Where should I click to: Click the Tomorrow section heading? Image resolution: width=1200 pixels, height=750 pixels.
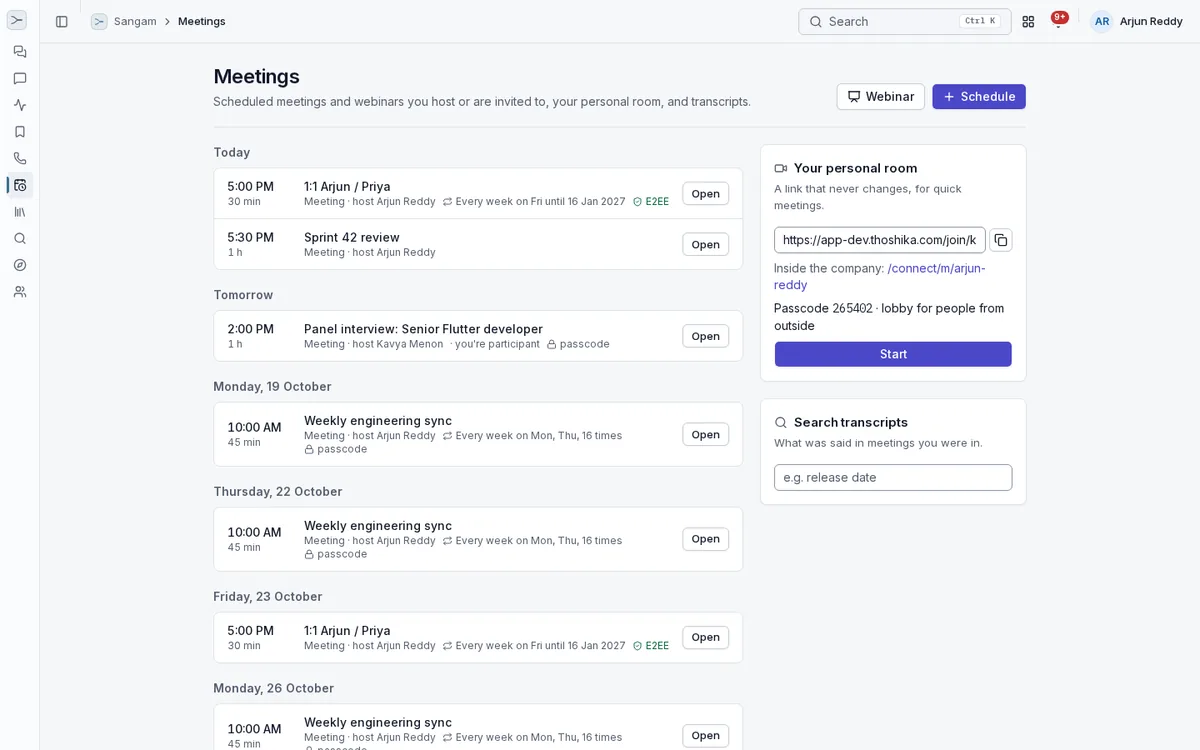243,295
